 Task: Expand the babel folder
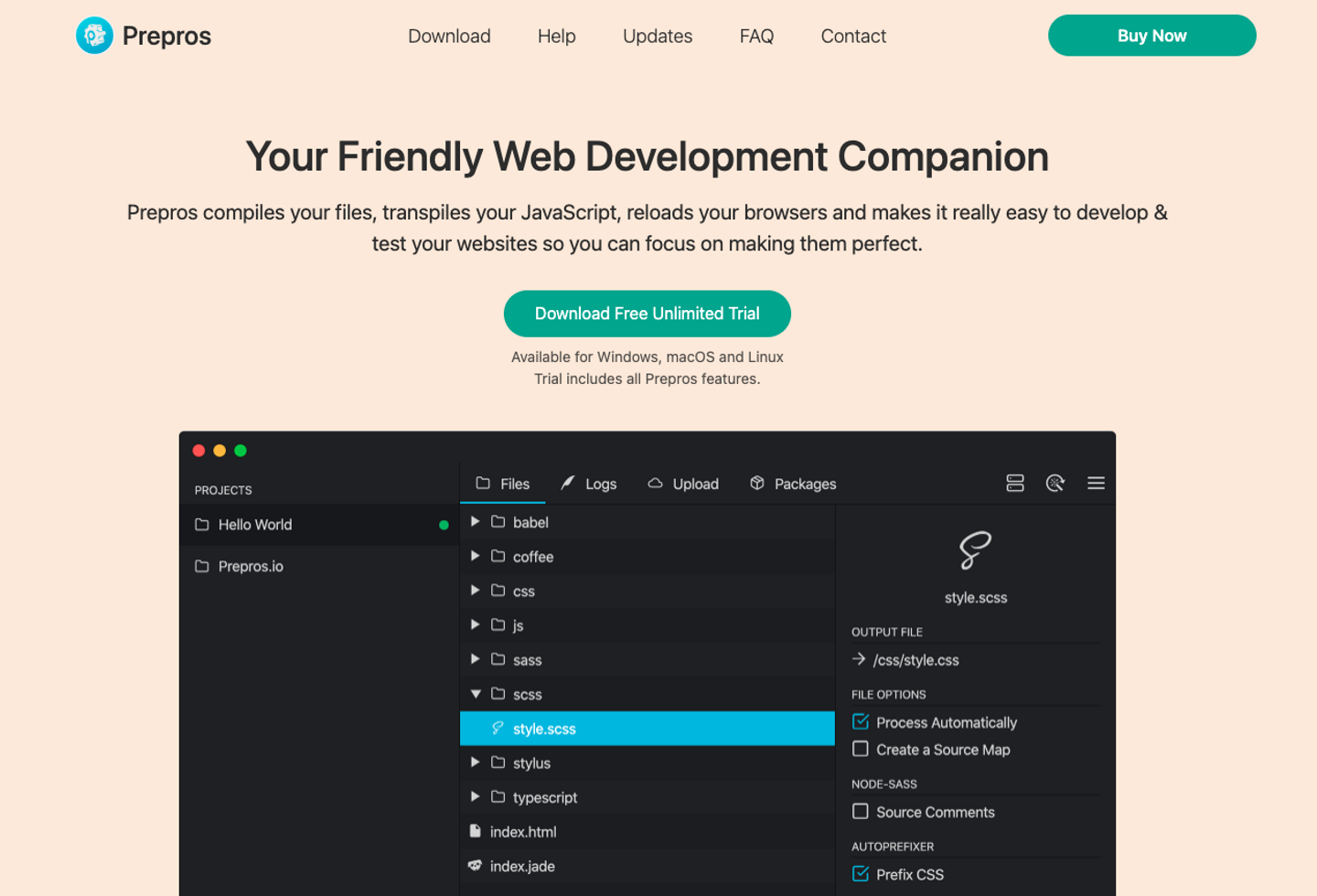(x=475, y=521)
